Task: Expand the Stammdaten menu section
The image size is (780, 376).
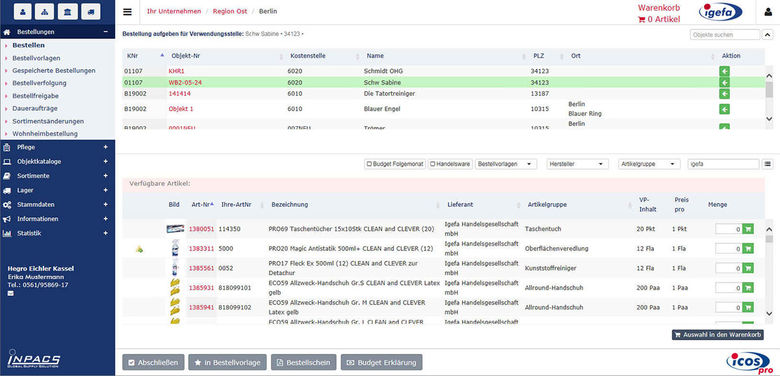Action: pyautogui.click(x=105, y=204)
